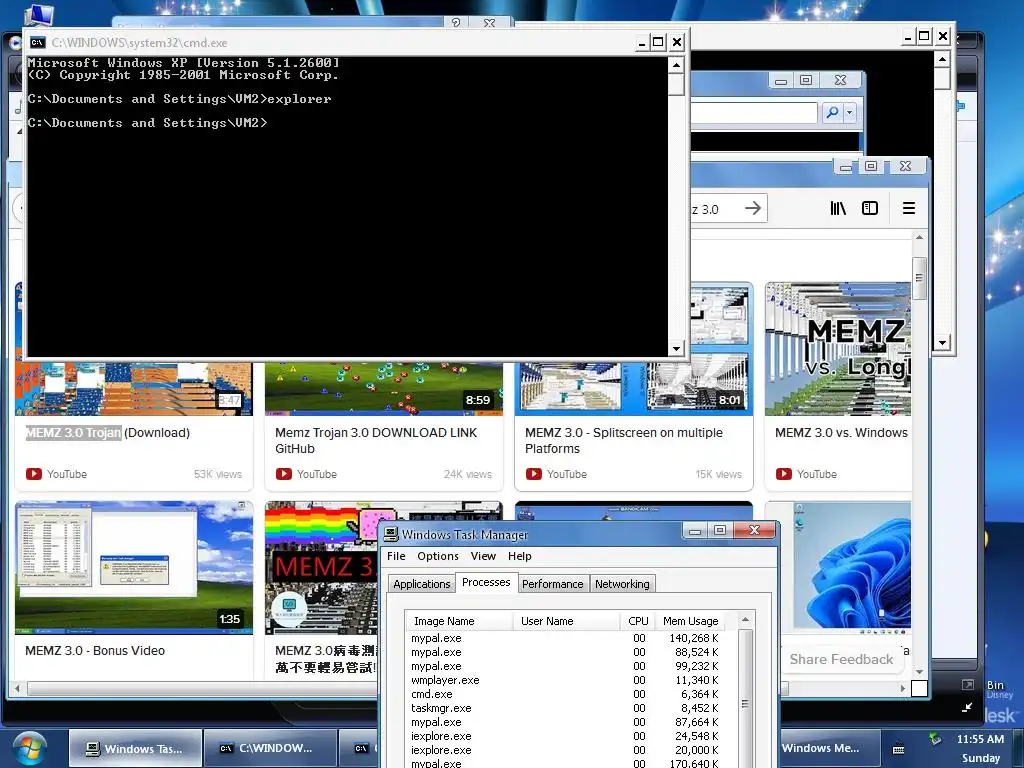Image resolution: width=1024 pixels, height=768 pixels.
Task: Switch to the Applications tab
Action: (421, 584)
